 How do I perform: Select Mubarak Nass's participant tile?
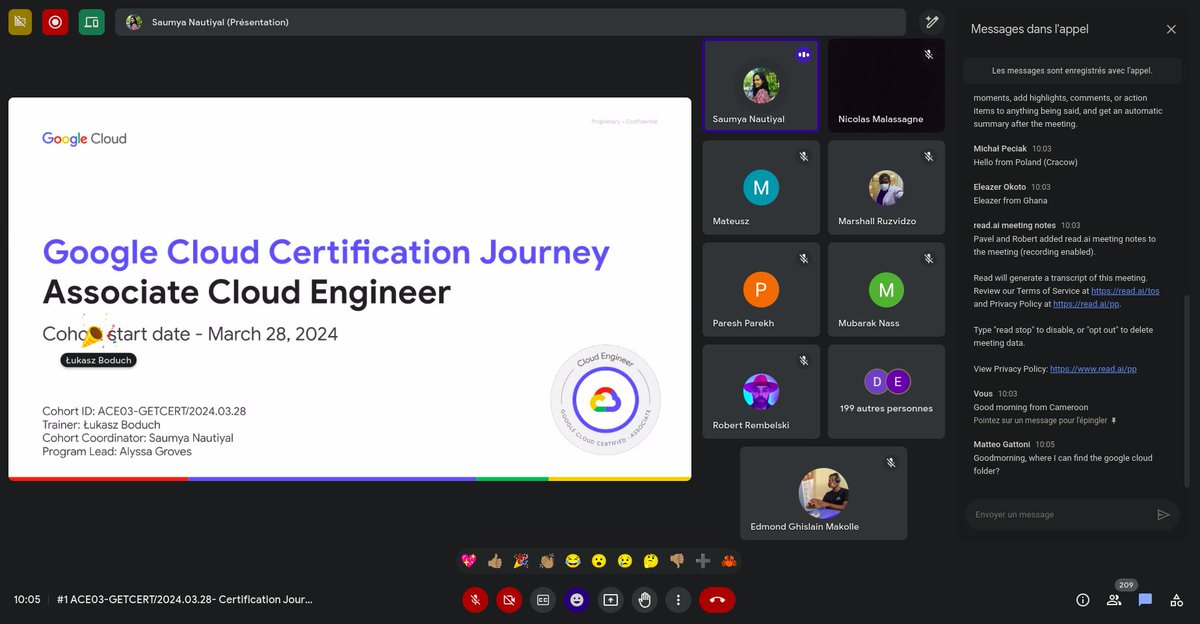click(x=886, y=290)
